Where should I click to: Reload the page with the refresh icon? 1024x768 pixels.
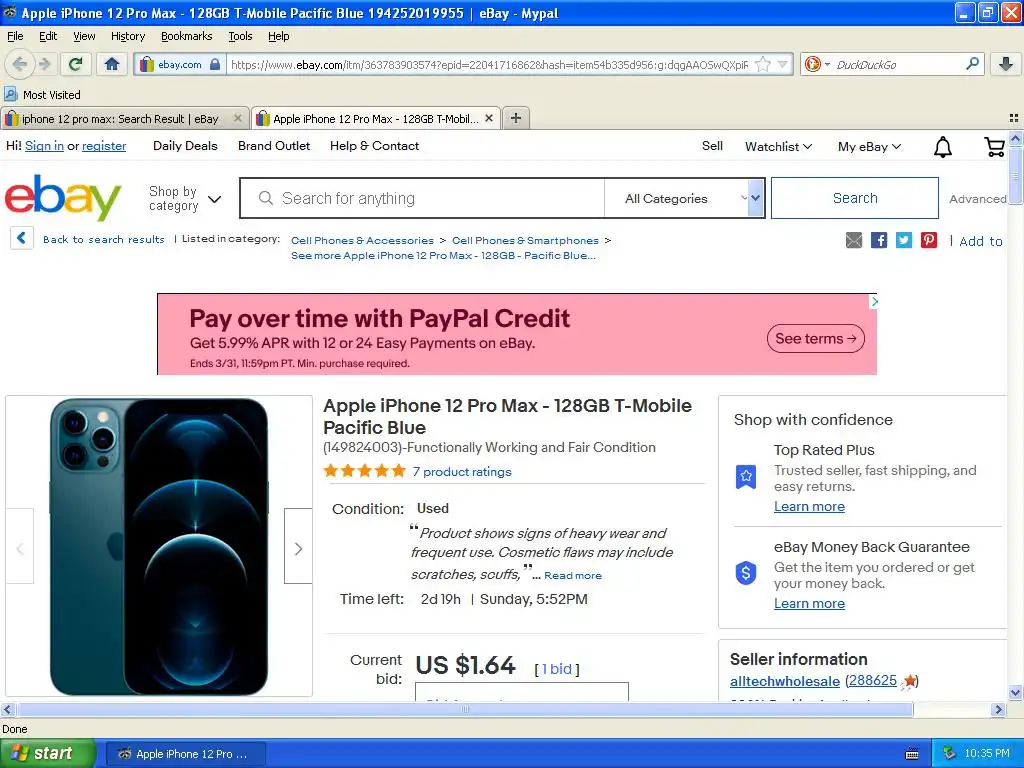click(76, 64)
